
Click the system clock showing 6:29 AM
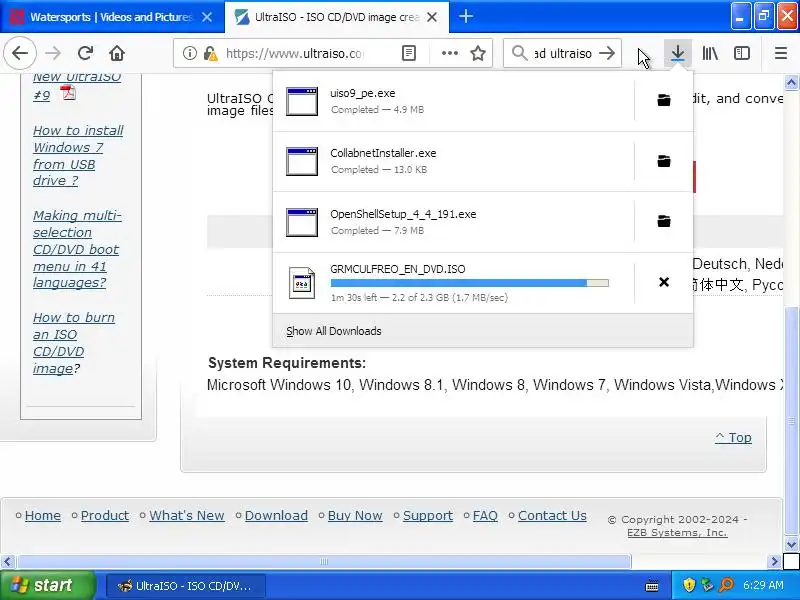tap(763, 585)
